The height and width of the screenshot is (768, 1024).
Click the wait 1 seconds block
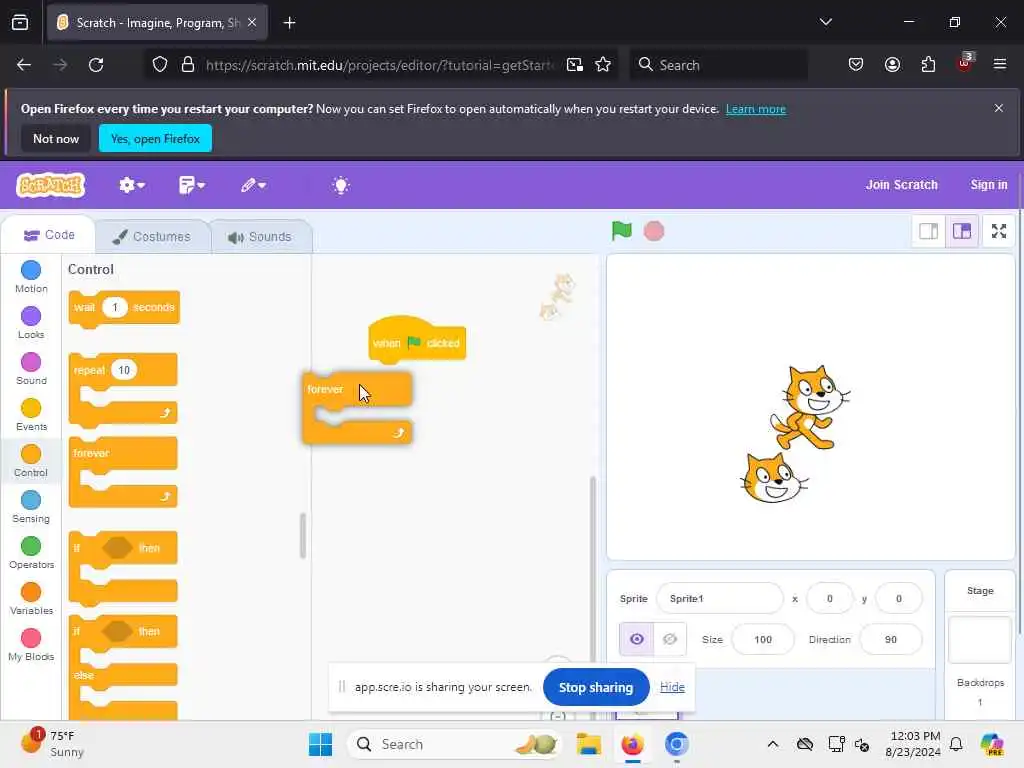(123, 308)
